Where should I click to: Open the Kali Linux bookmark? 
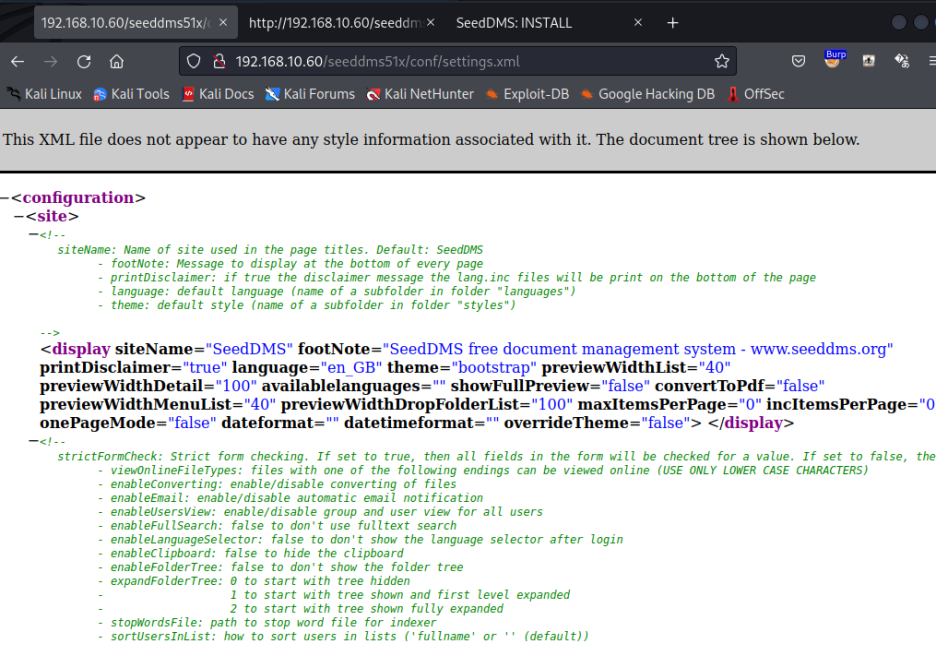click(44, 94)
